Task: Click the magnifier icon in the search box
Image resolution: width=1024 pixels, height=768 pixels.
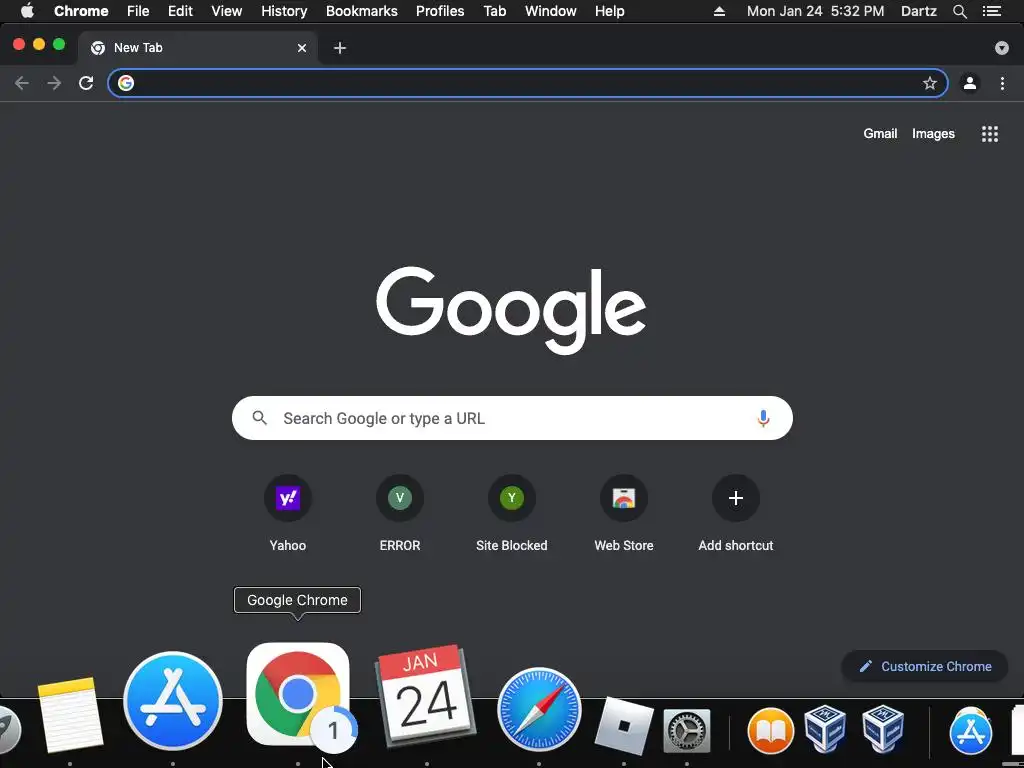Action: click(260, 418)
